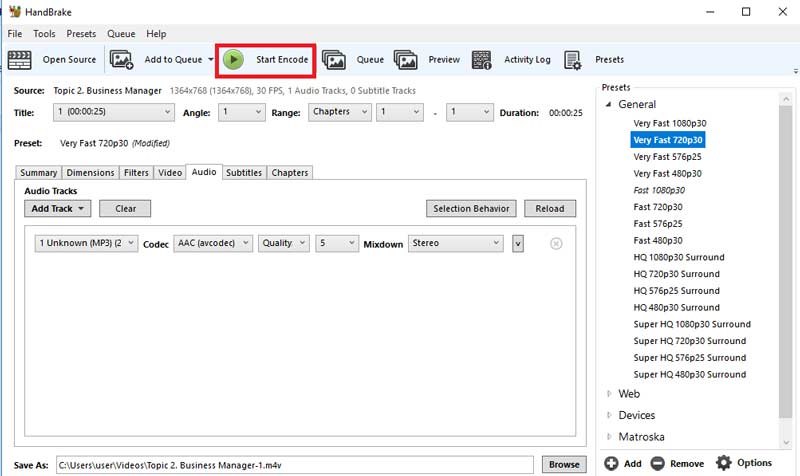Select the Super HQ 1080p30 Surround preset
The image size is (800, 476).
692,324
